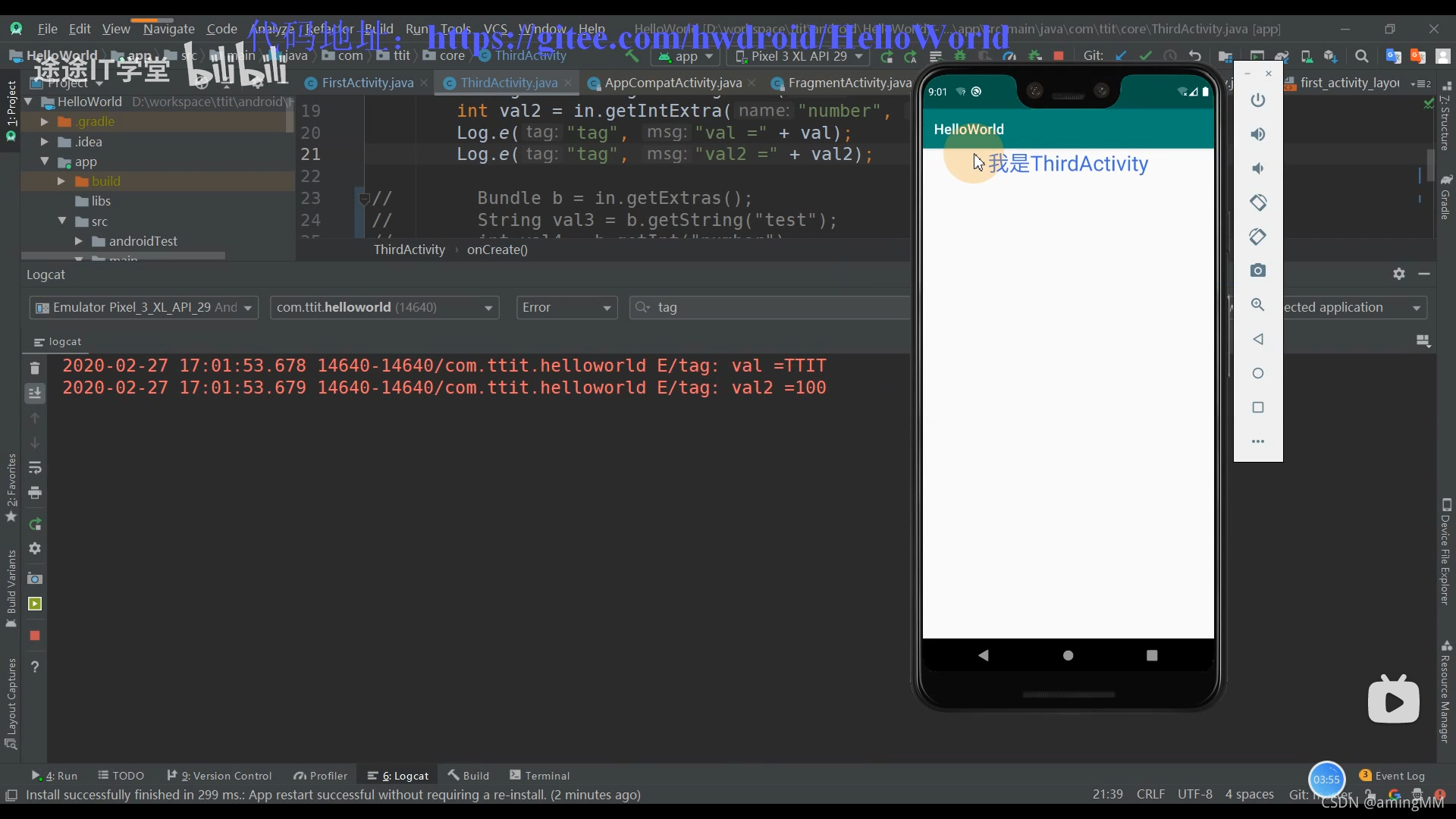Click the Git update project arrow

coord(1121,56)
